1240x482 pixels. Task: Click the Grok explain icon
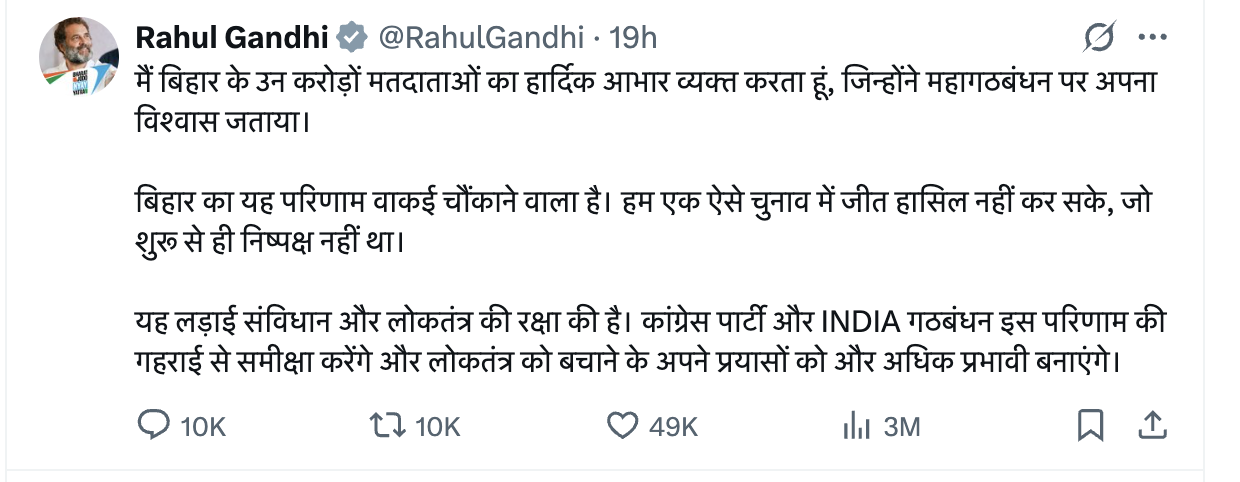click(x=1099, y=39)
